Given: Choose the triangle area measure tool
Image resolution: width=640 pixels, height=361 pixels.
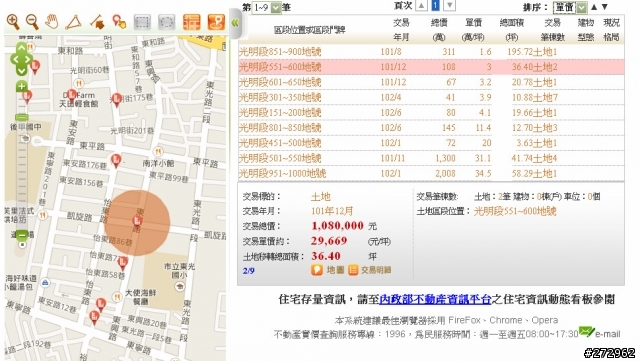Looking at the screenshot, I should (74, 22).
